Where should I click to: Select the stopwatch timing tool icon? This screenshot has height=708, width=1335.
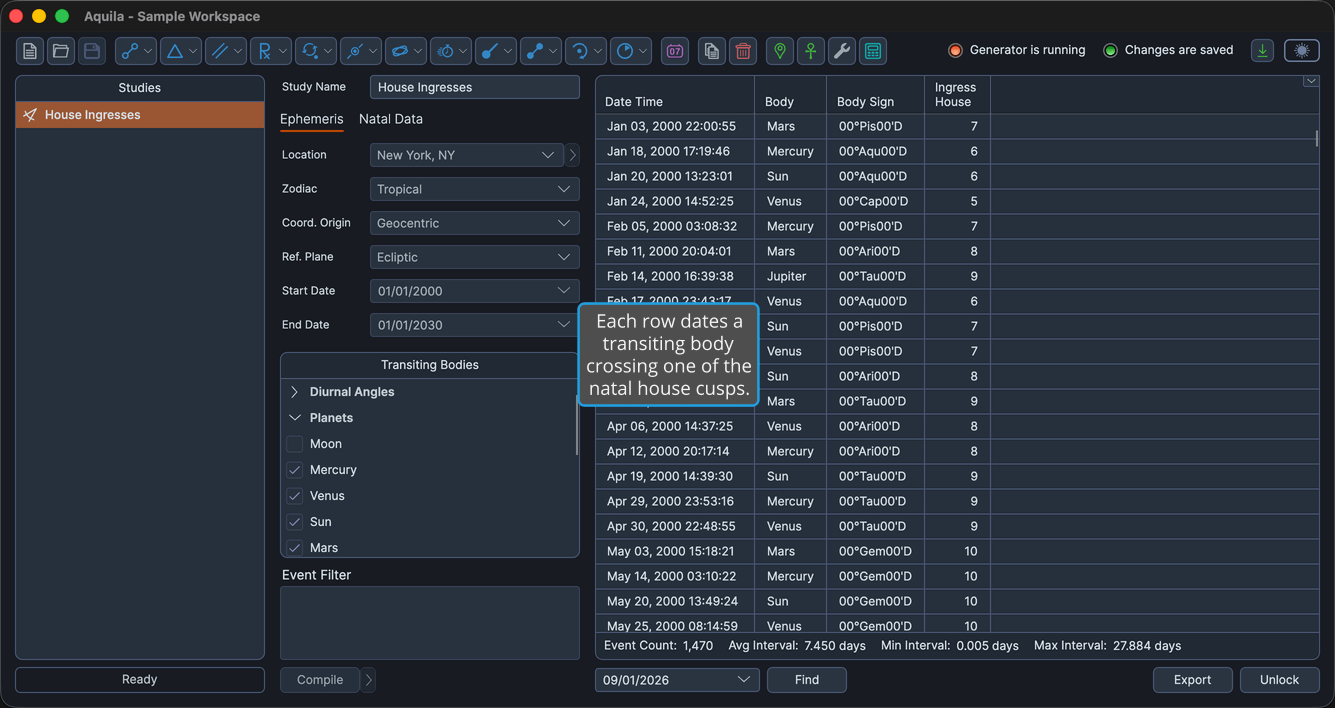click(445, 51)
